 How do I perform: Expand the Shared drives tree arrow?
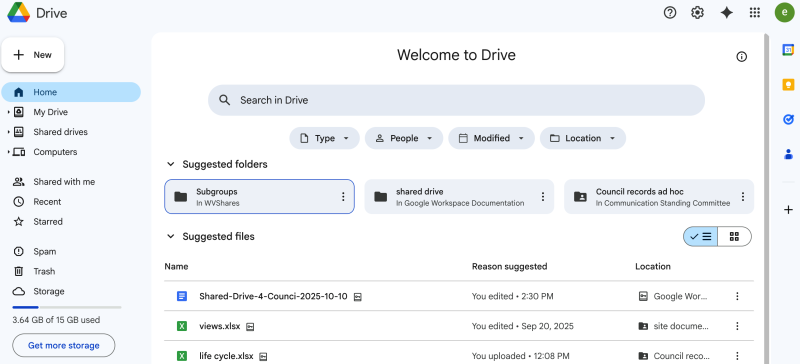9,132
